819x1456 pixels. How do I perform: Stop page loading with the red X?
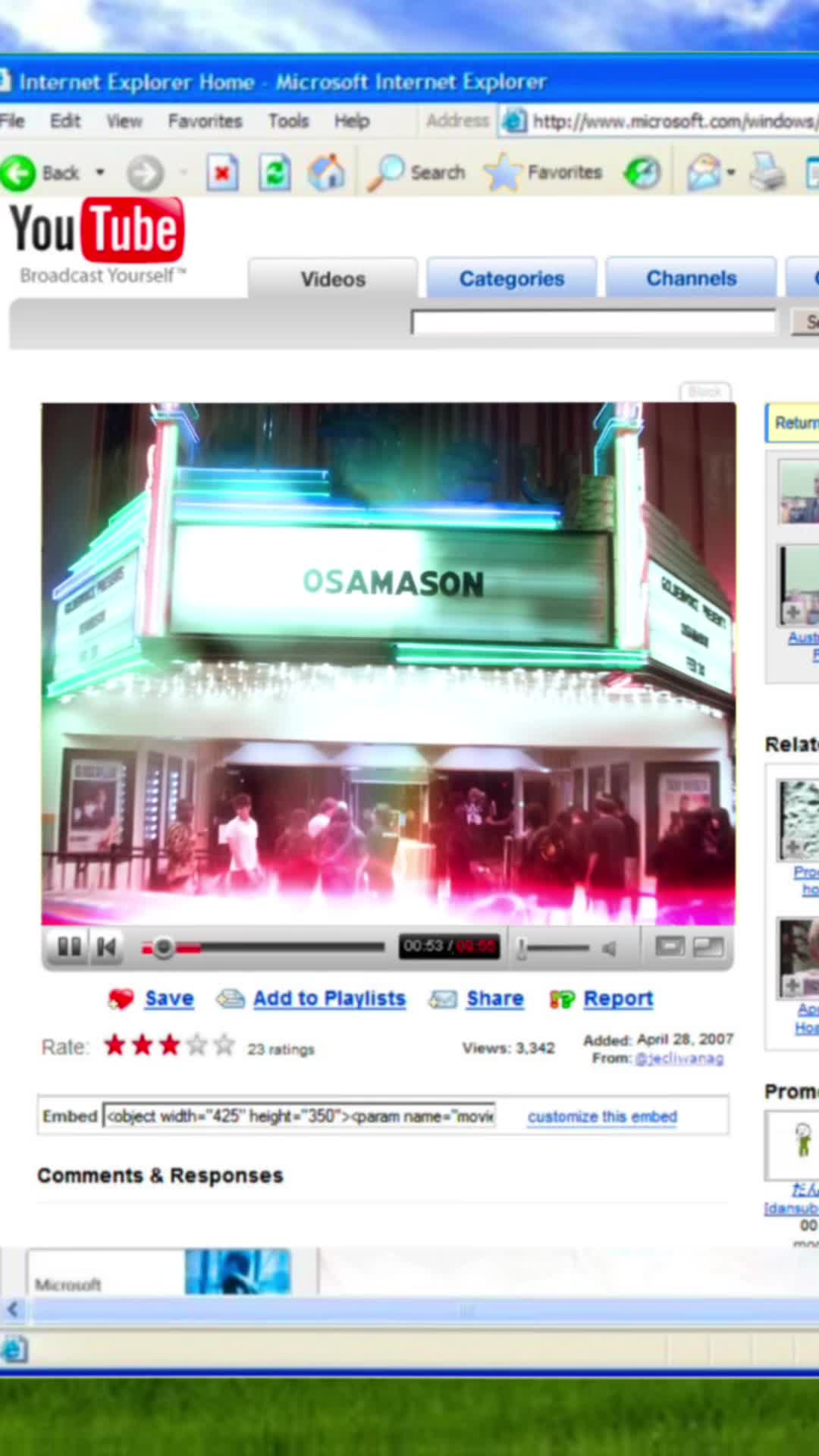coord(222,173)
